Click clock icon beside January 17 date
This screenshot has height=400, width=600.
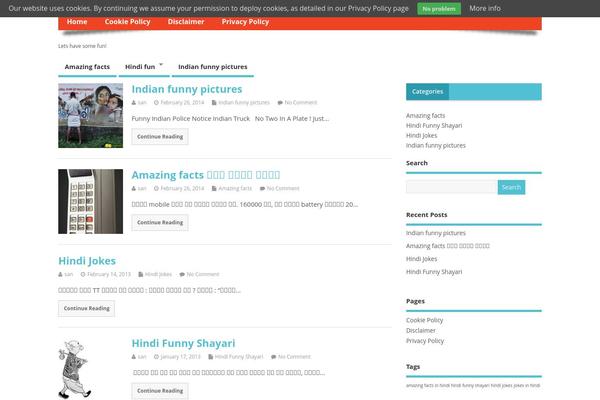pyautogui.click(x=156, y=357)
